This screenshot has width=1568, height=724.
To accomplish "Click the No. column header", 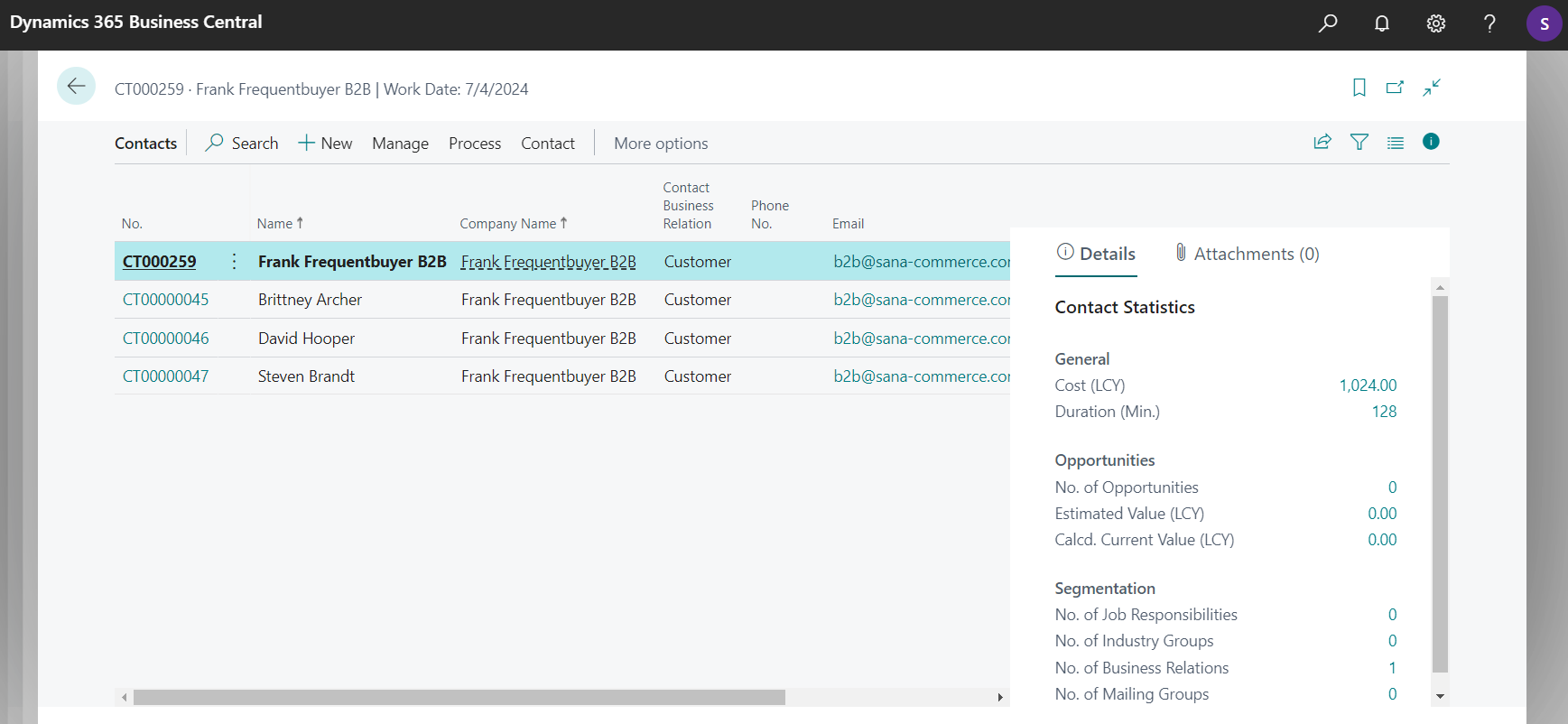I will (132, 224).
